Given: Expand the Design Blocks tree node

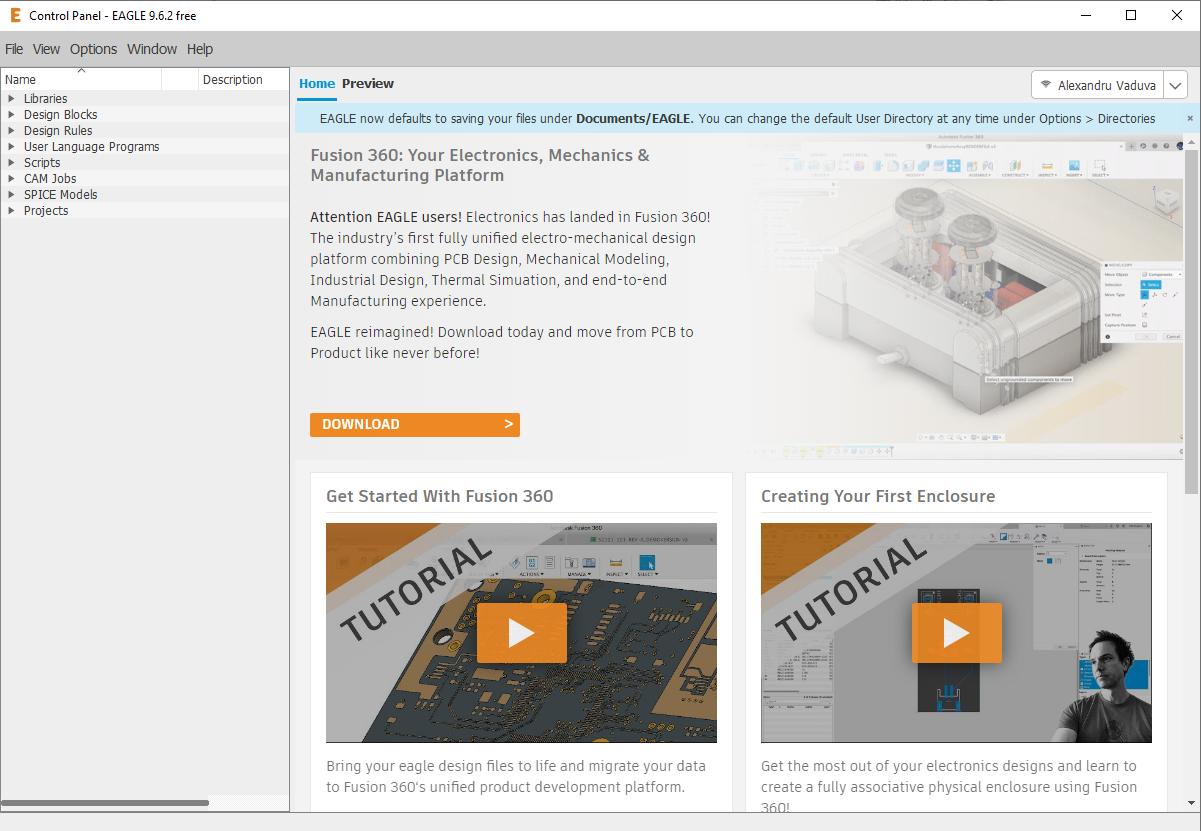Looking at the screenshot, I should click(x=11, y=115).
